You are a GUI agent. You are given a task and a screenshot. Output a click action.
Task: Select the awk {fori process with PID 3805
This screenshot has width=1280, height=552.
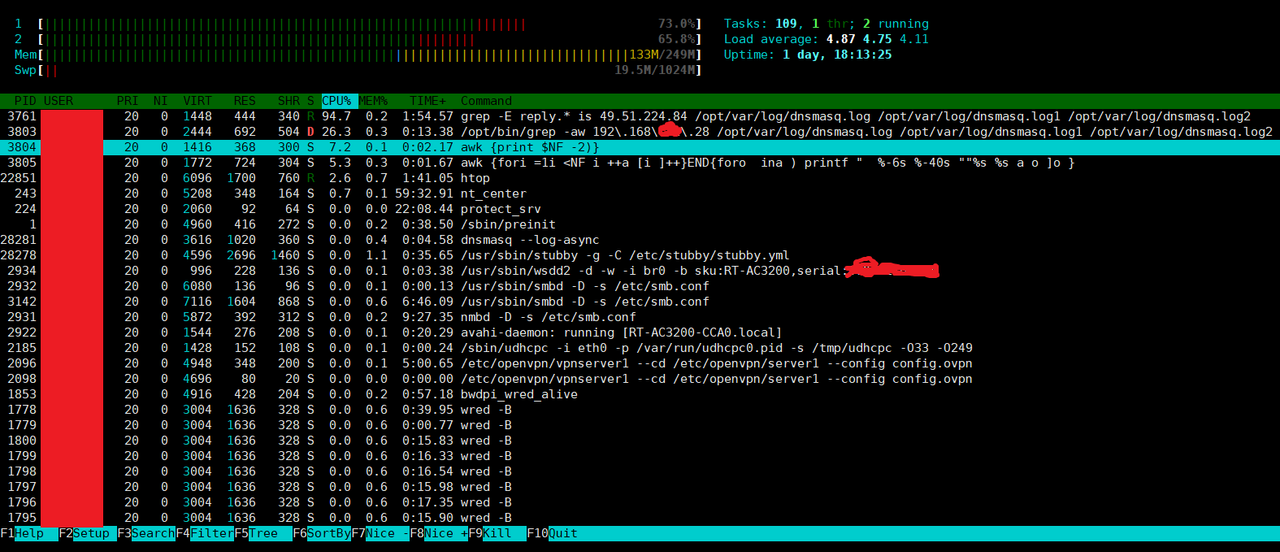[640, 163]
